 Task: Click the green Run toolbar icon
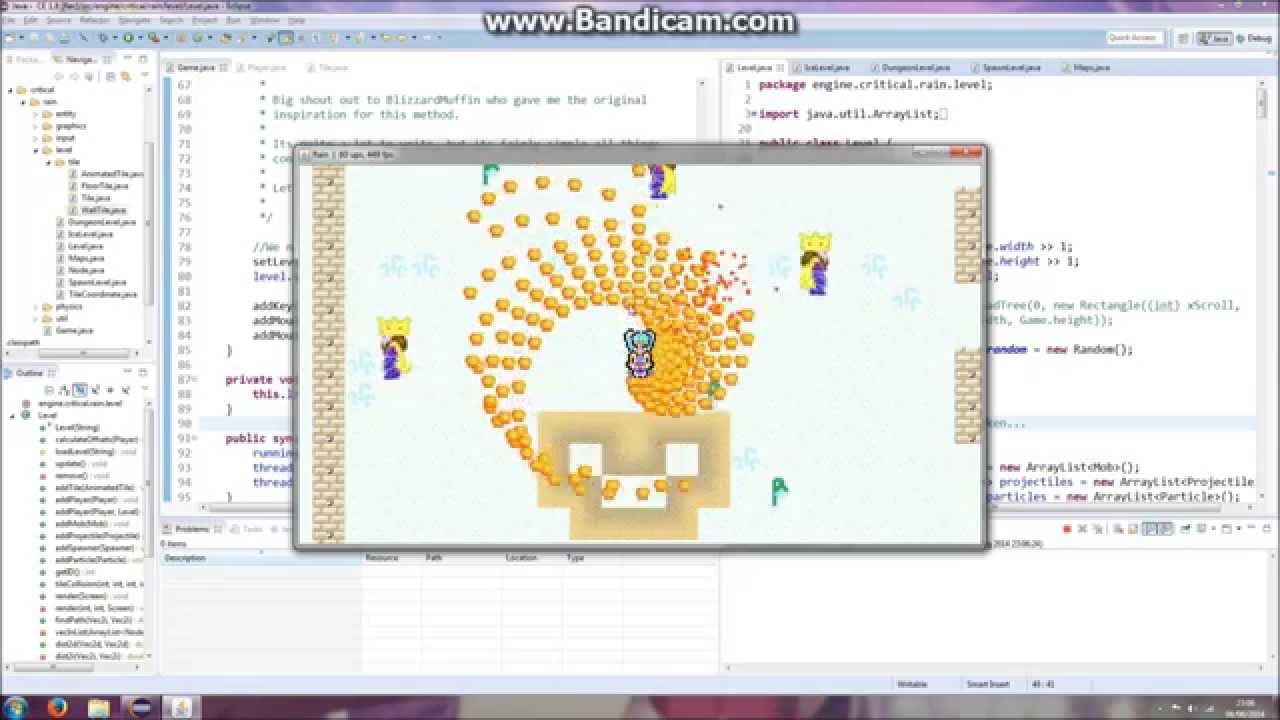coord(128,37)
